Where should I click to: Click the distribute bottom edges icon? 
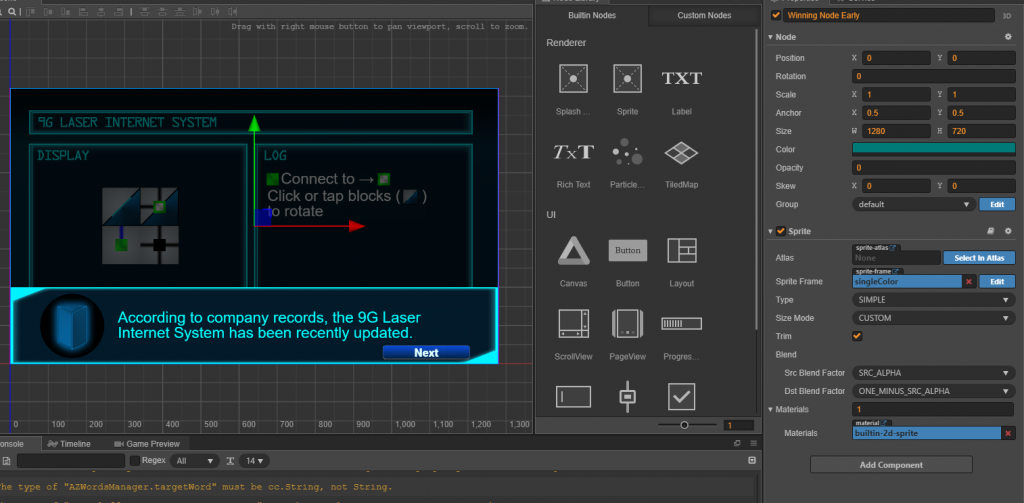pos(180,12)
